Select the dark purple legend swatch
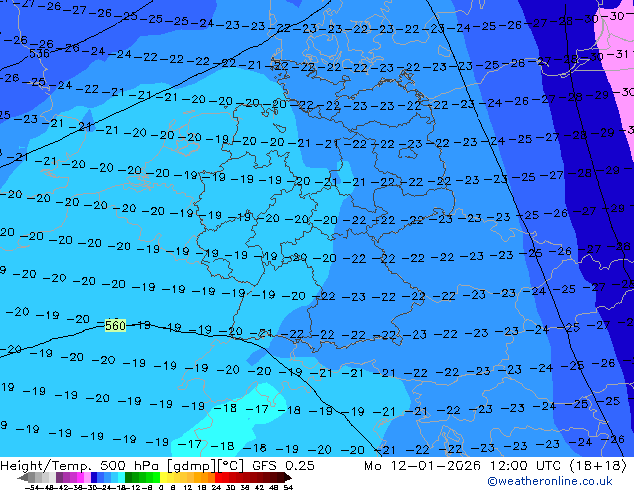634x490 pixels. click(59, 477)
